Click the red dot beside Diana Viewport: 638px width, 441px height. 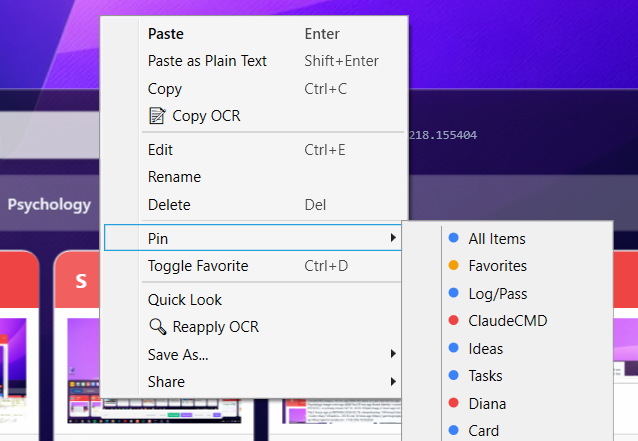pyautogui.click(x=453, y=404)
